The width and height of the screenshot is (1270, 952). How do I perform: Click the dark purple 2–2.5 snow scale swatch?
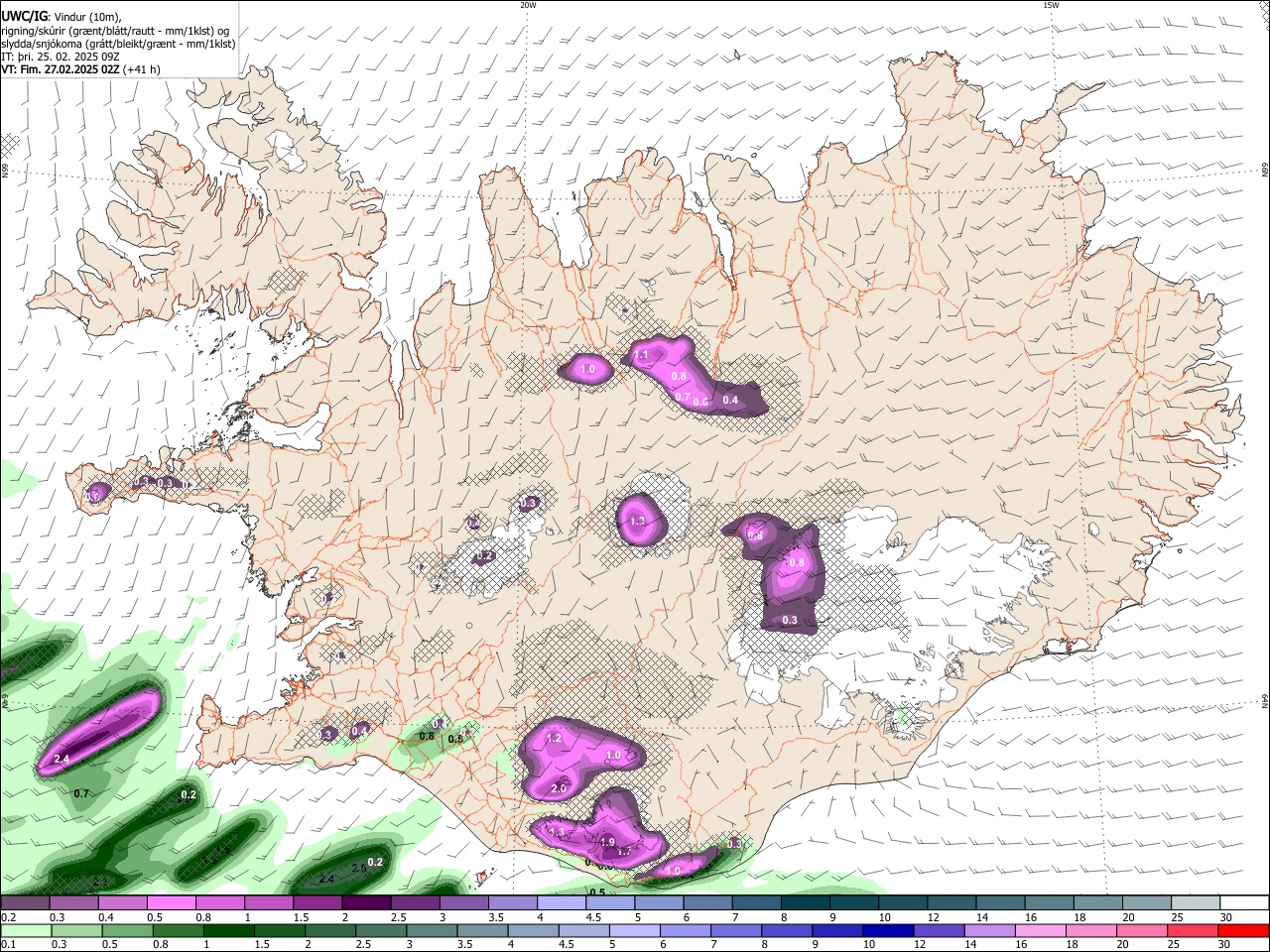366,902
